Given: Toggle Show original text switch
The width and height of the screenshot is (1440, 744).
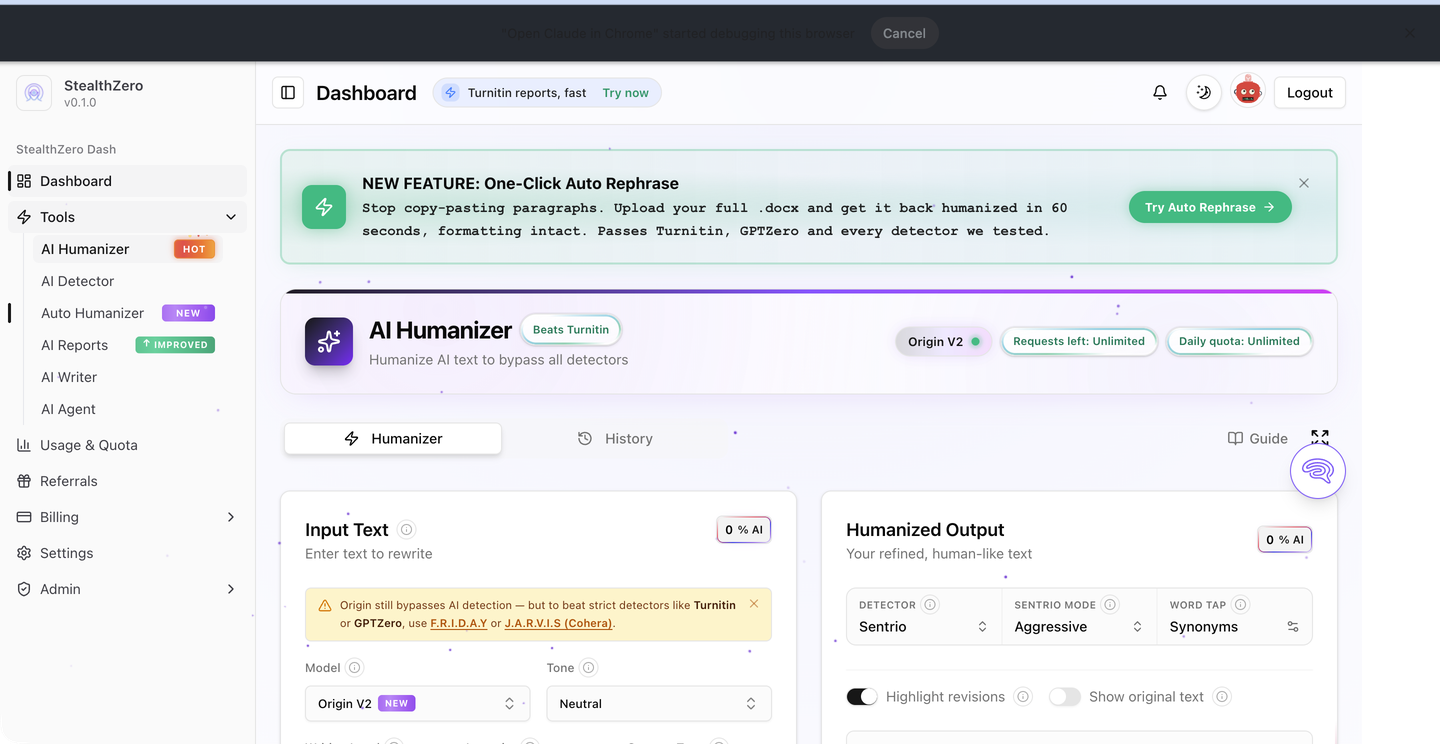Looking at the screenshot, I should click(1065, 697).
